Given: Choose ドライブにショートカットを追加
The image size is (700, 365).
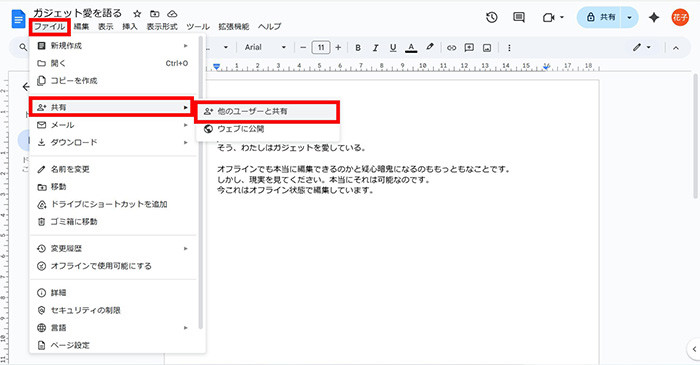Looking at the screenshot, I should (113, 204).
